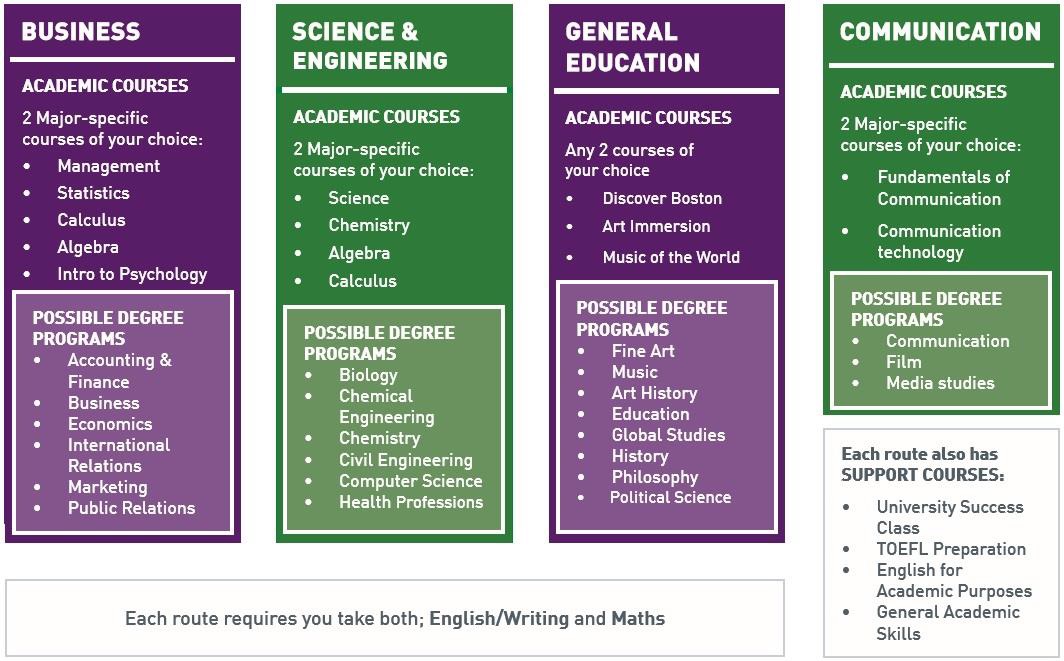Click the Political Science degree program
Screen dimensions: 1064x661
[670, 497]
